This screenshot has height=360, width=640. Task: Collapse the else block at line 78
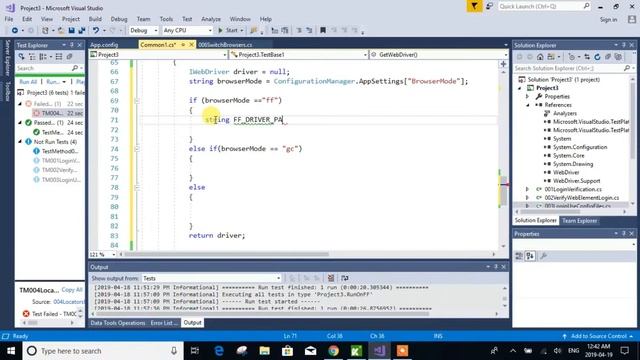pos(137,187)
